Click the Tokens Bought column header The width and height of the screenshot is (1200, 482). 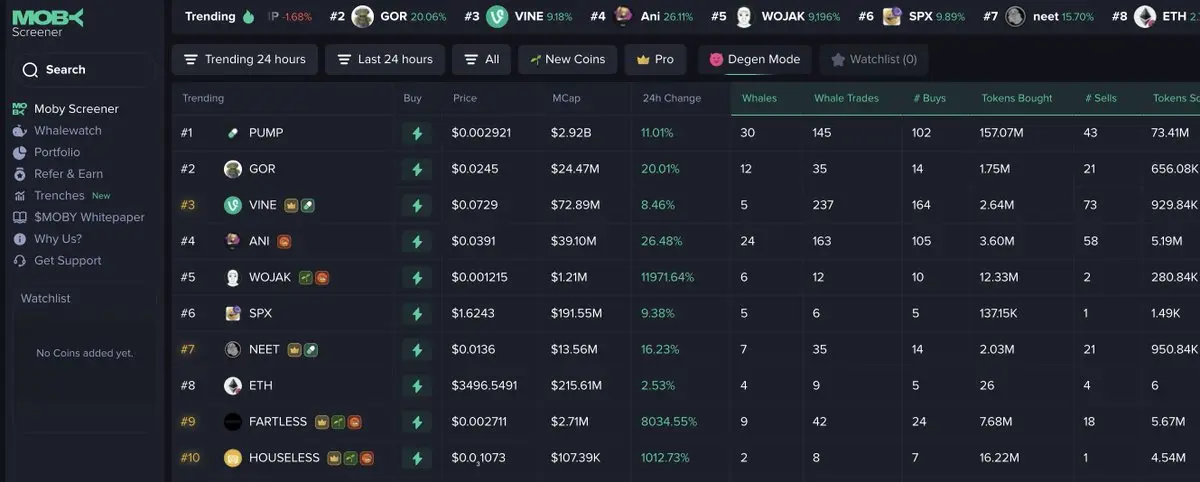point(1016,98)
